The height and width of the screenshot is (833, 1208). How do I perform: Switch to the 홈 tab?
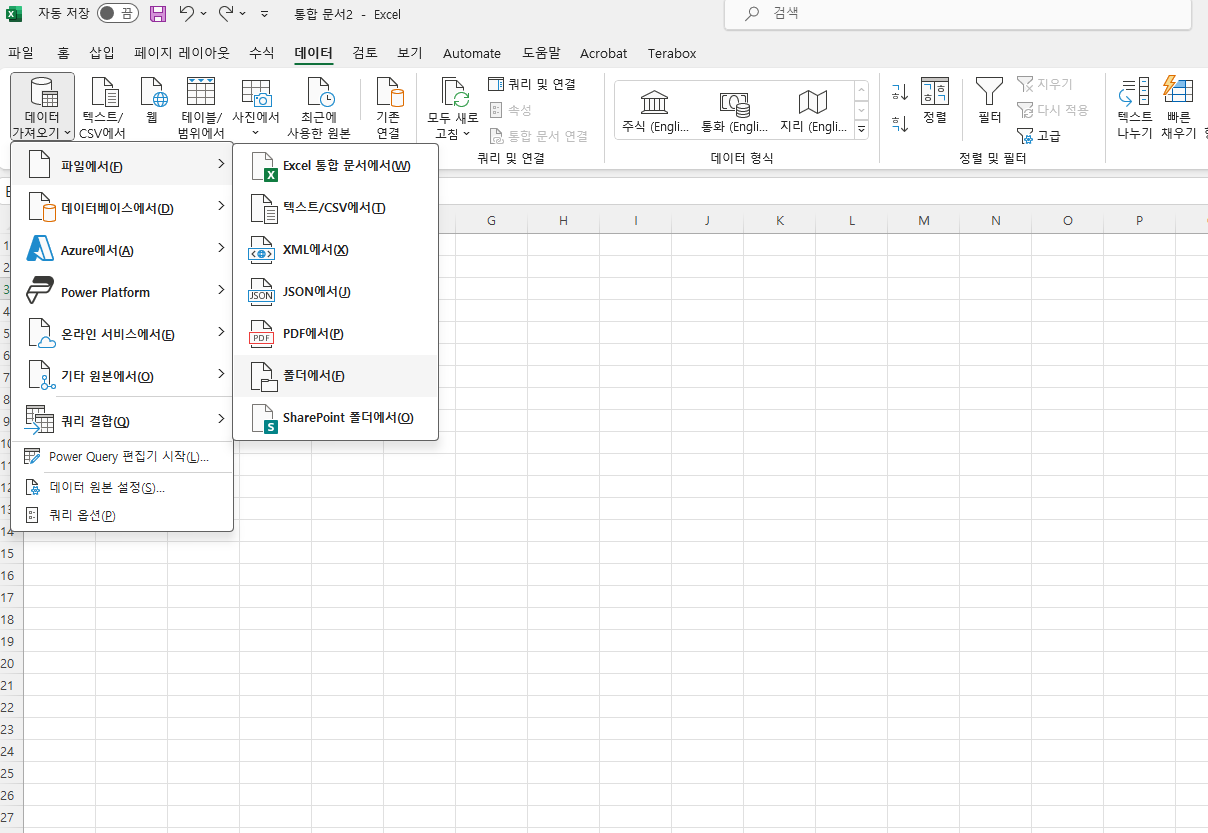coord(63,53)
